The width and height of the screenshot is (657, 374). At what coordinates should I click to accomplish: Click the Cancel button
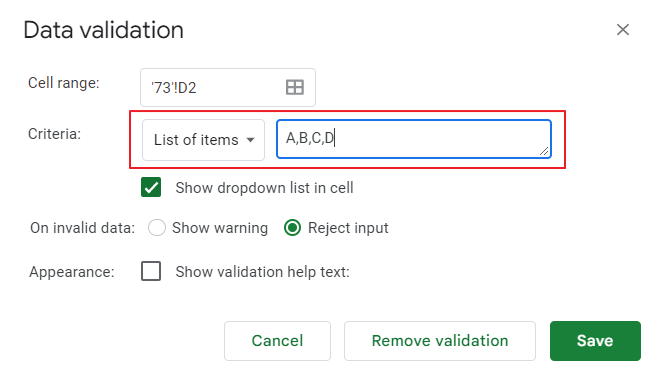coord(277,340)
